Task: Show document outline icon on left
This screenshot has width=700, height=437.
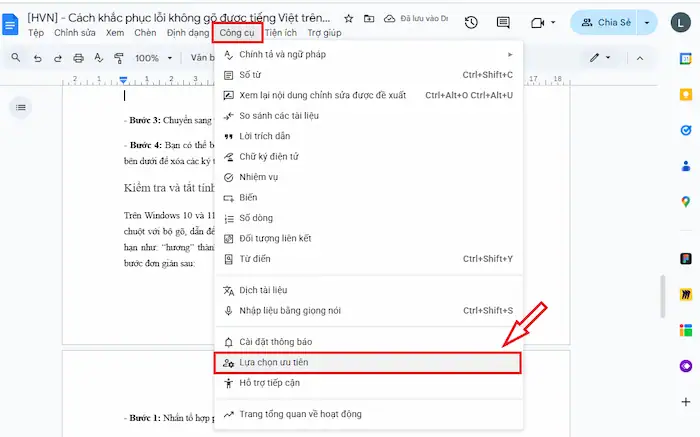Action: tap(21, 107)
